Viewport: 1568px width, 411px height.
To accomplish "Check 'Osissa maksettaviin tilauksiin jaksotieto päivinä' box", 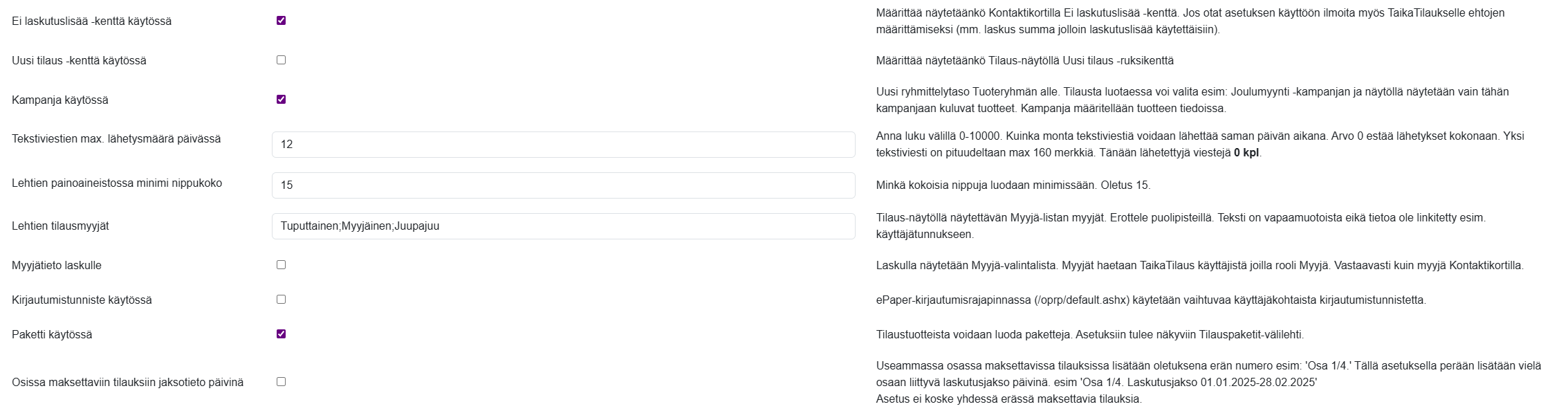I will pyautogui.click(x=281, y=382).
